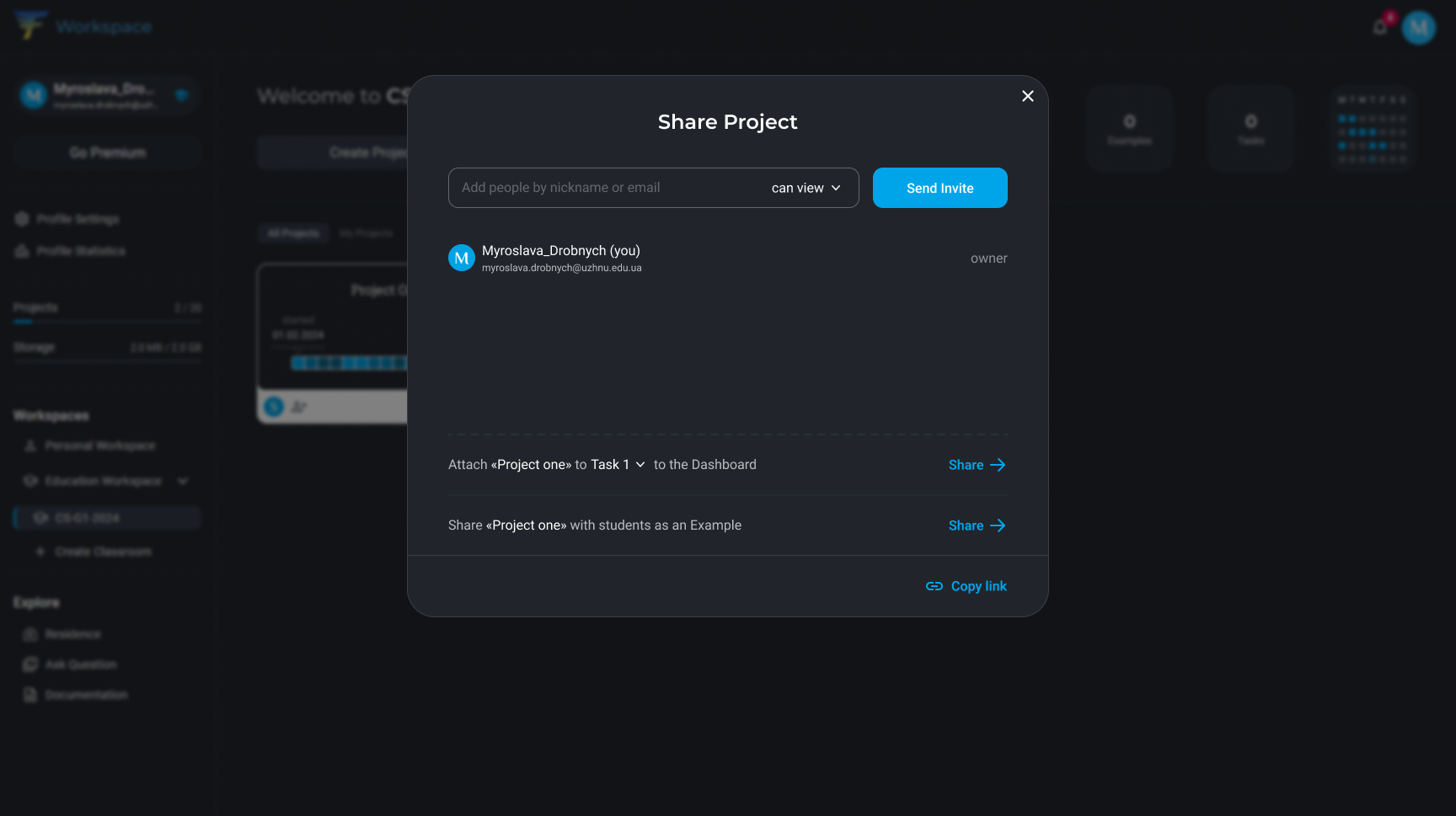Open Documentation from the sidebar
Viewport: 1456px width, 816px height.
pyautogui.click(x=87, y=695)
